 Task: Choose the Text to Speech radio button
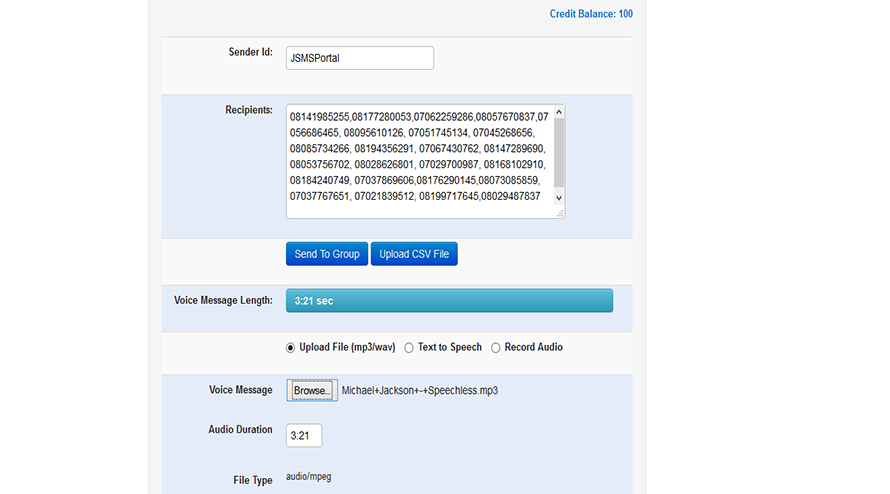tap(409, 348)
